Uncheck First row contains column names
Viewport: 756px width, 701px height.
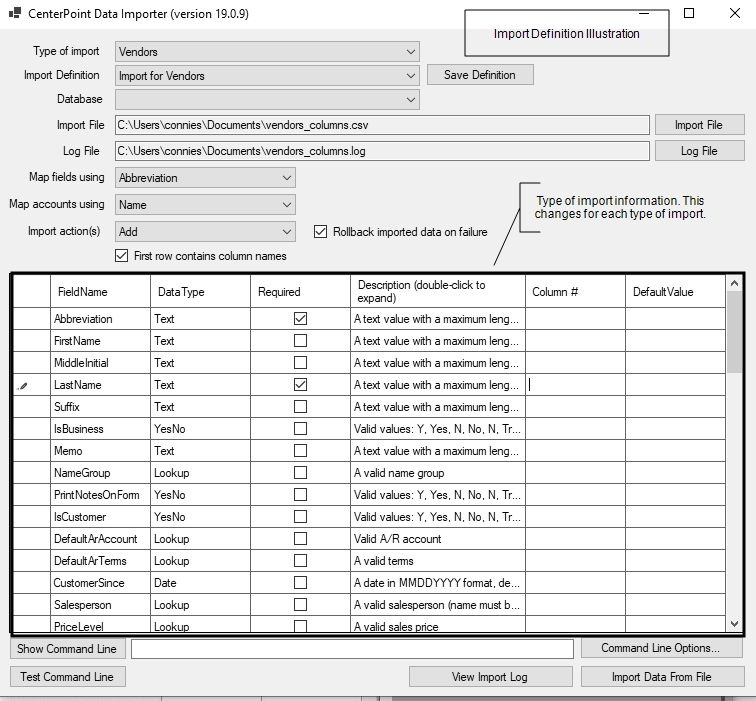tap(122, 256)
